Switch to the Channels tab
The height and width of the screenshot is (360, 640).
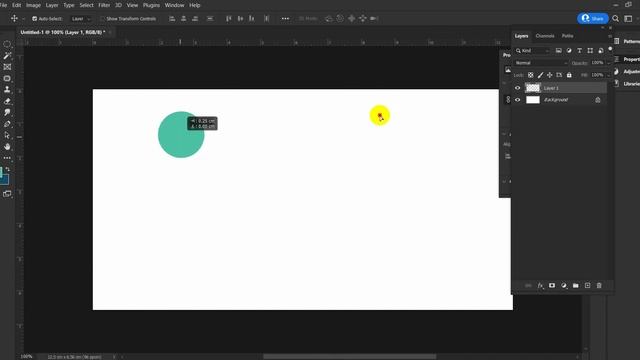[545, 36]
